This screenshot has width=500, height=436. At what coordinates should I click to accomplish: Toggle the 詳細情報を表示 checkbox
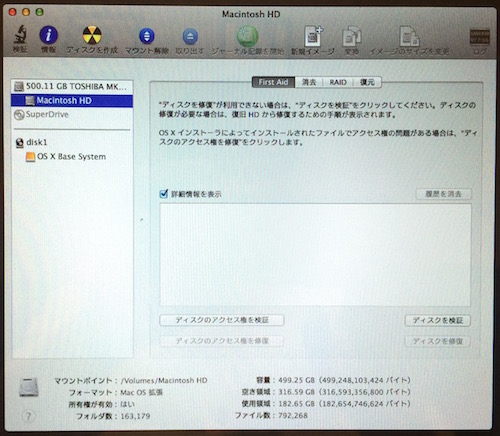164,194
